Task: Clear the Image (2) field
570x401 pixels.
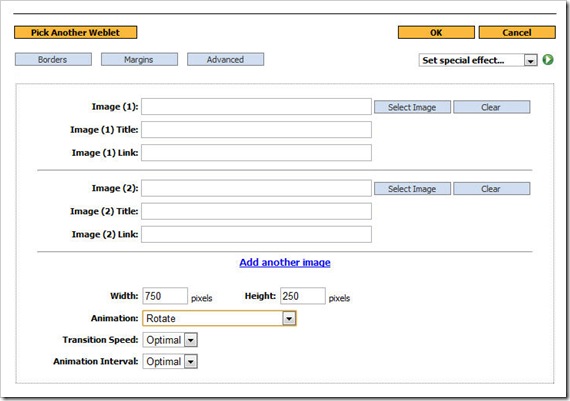Action: tap(491, 188)
